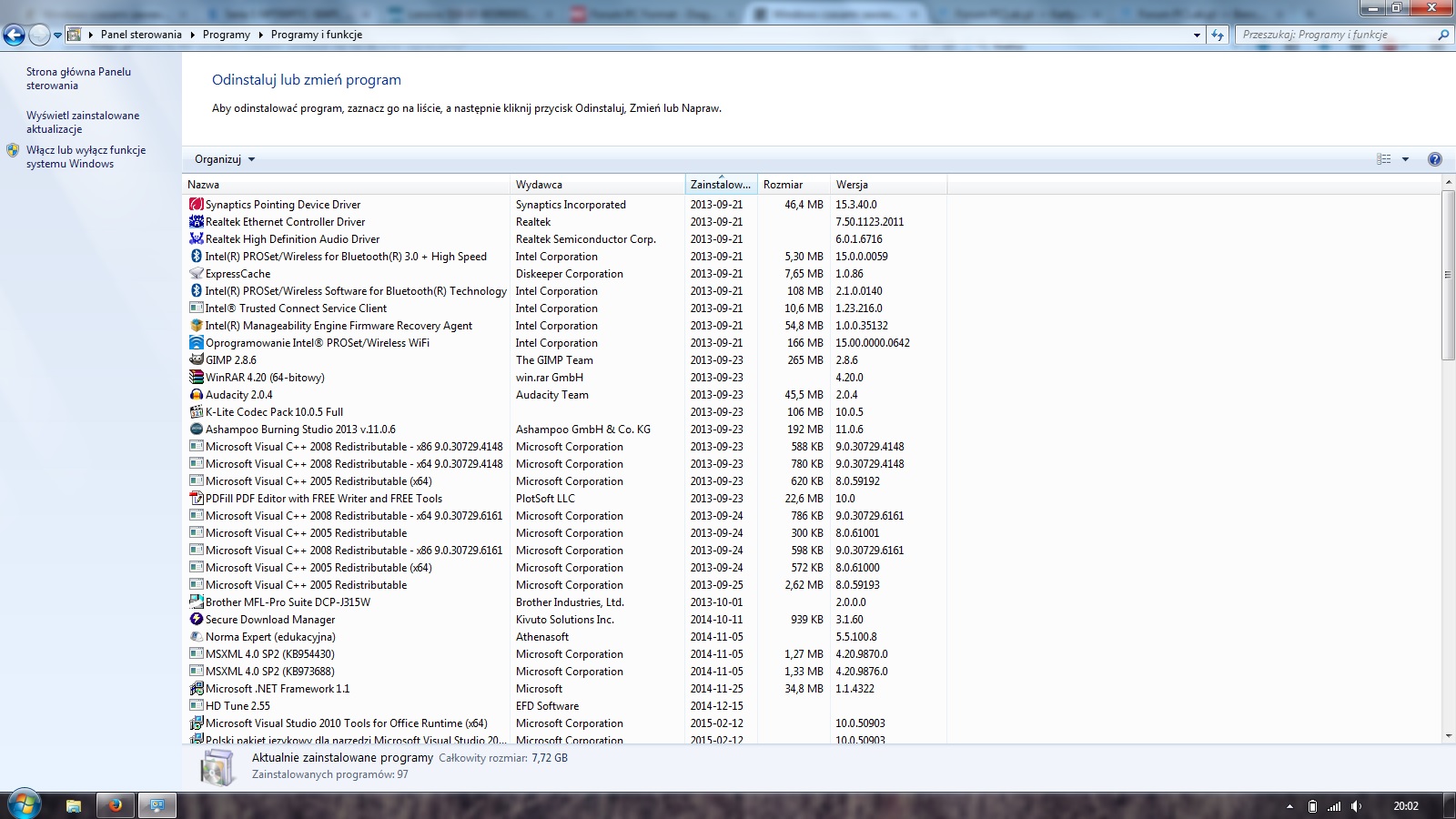The width and height of the screenshot is (1456, 819).
Task: Open Włącz lub wyłącz funkcje systemu Windows
Action: point(86,157)
